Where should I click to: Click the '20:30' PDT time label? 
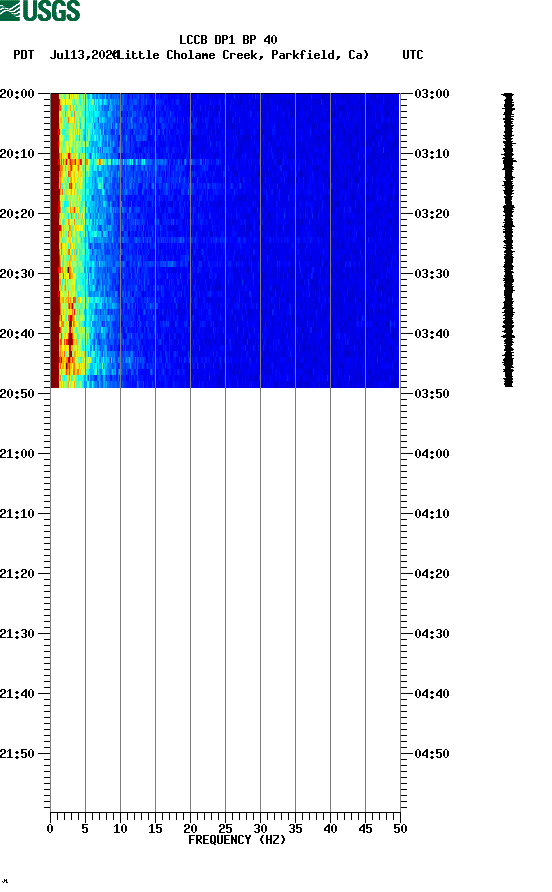coord(17,274)
